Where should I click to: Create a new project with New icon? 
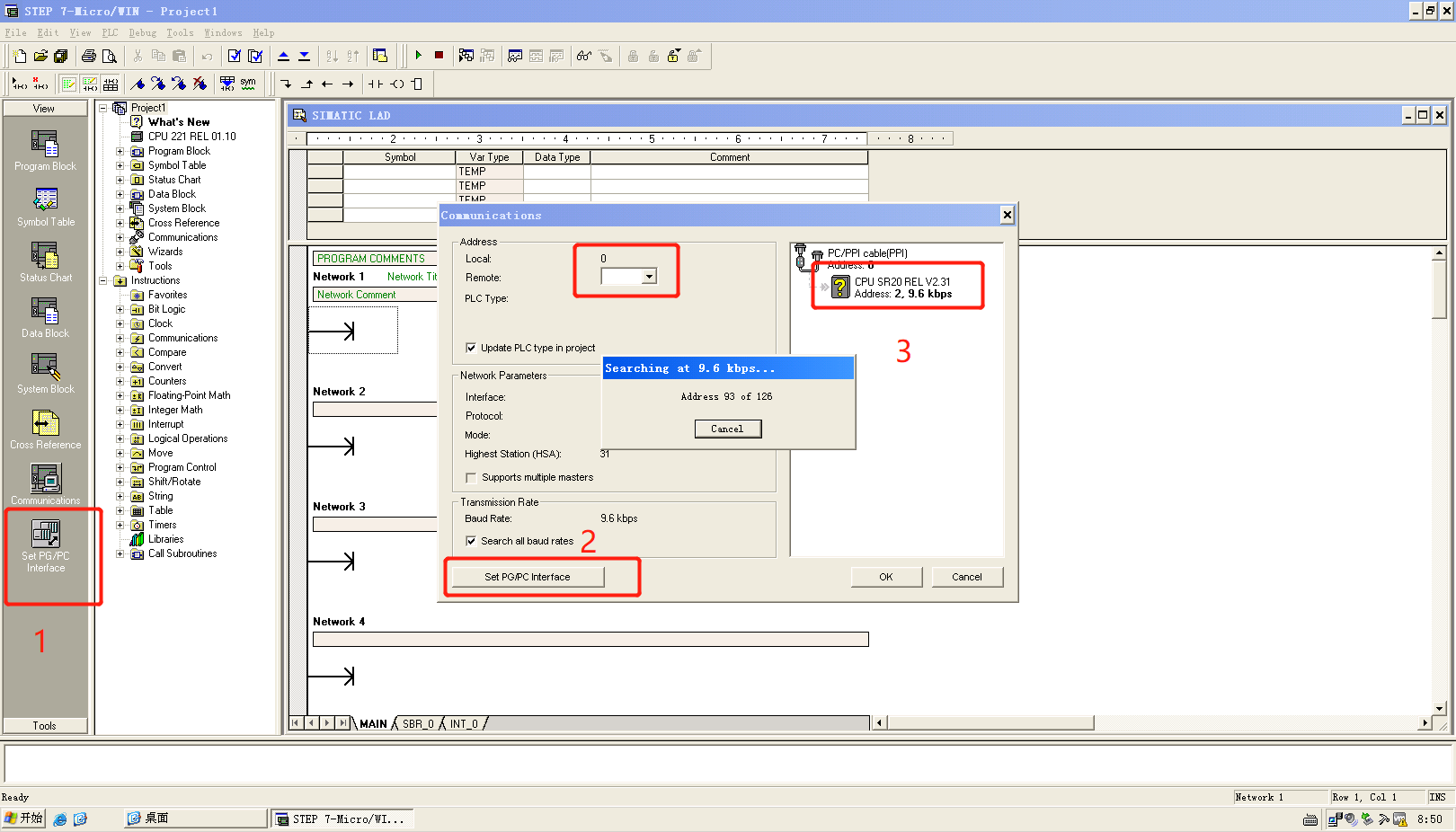[20, 56]
